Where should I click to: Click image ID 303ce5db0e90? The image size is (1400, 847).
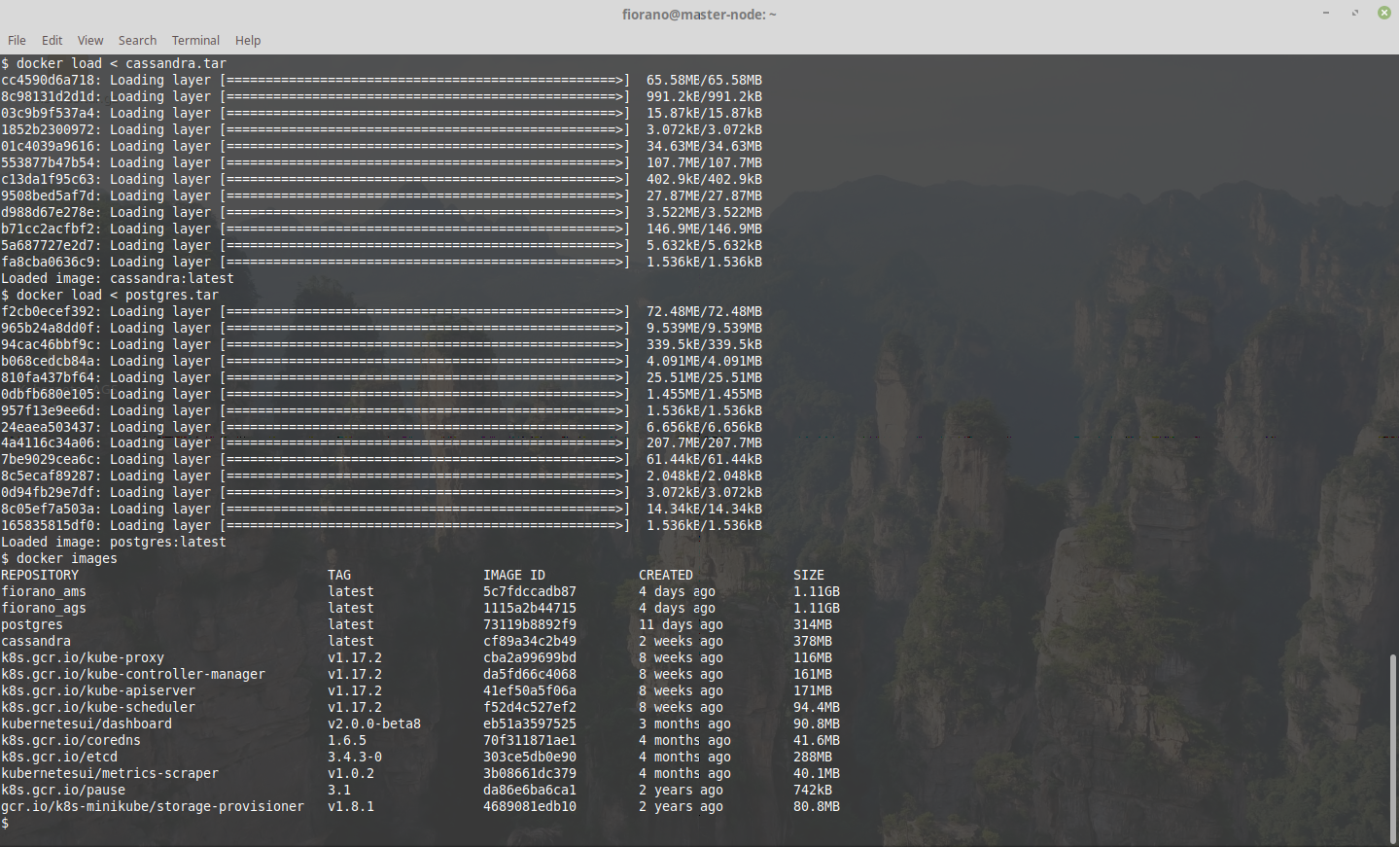pyautogui.click(x=530, y=757)
